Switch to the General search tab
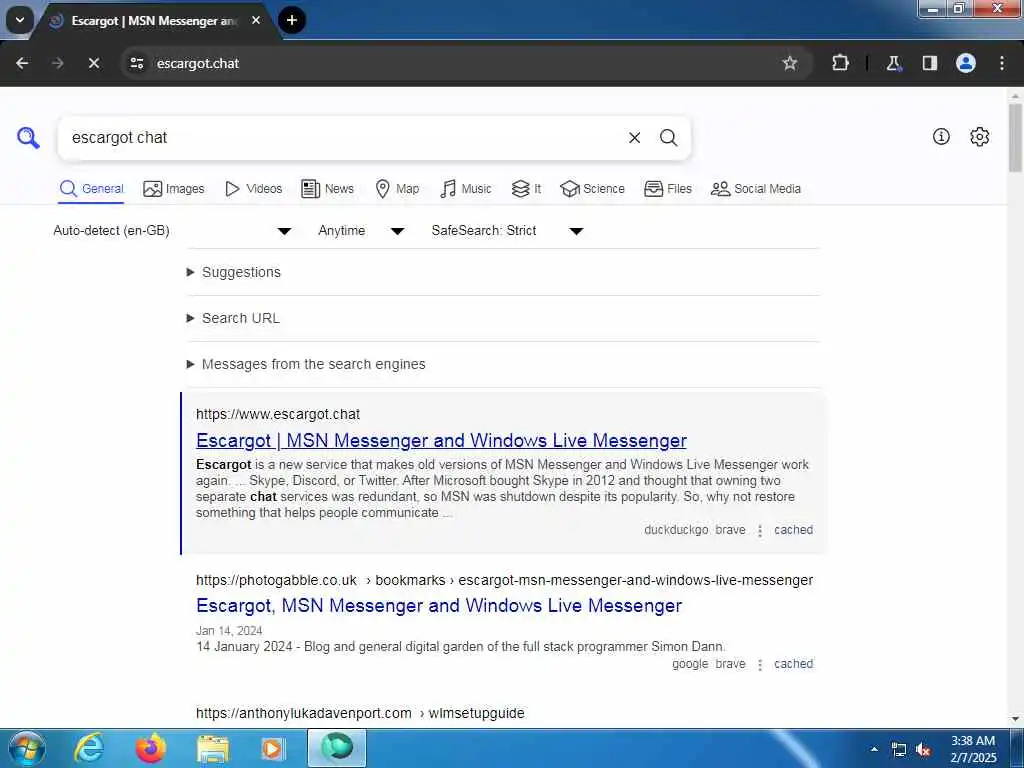1024x768 pixels. (91, 189)
